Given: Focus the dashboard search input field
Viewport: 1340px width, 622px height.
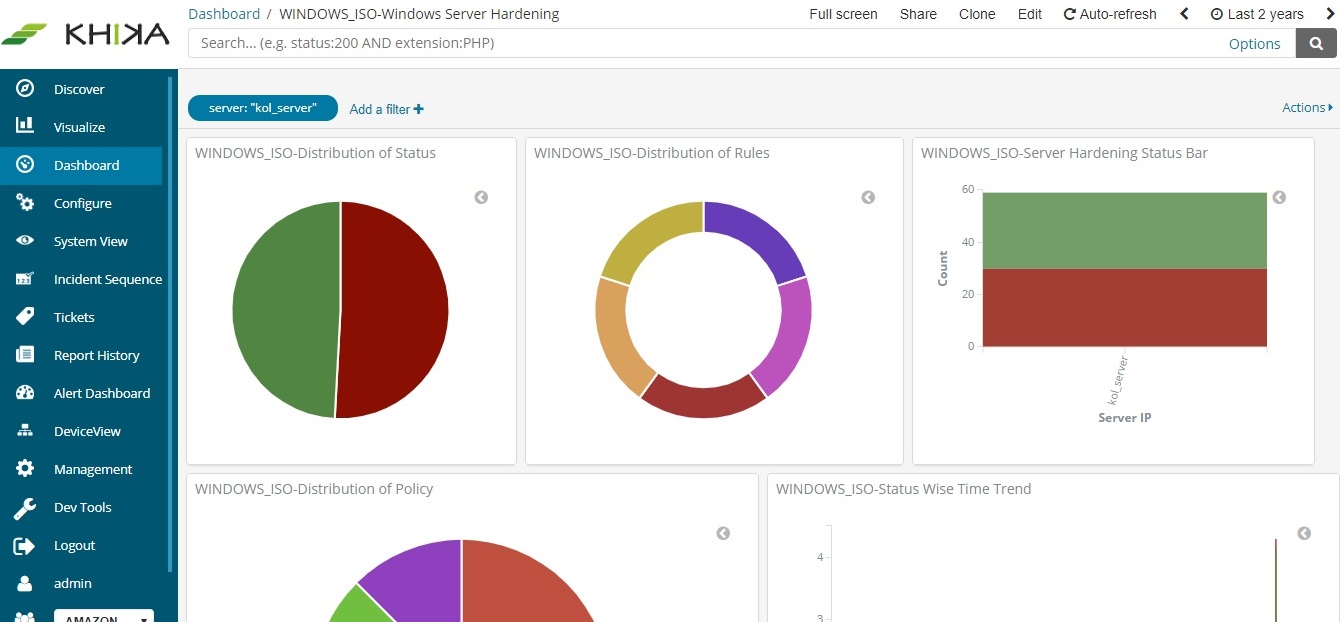Looking at the screenshot, I should point(741,43).
